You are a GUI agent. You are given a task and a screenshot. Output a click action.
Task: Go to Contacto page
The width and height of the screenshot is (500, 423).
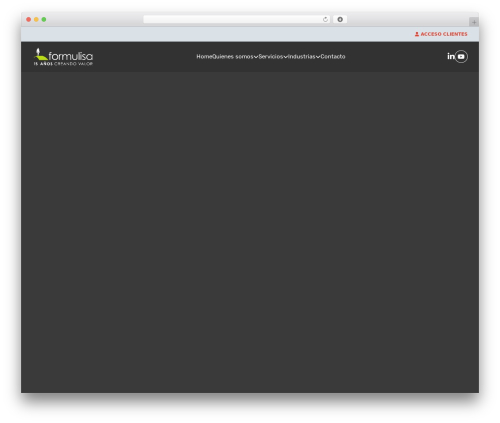[x=333, y=57]
